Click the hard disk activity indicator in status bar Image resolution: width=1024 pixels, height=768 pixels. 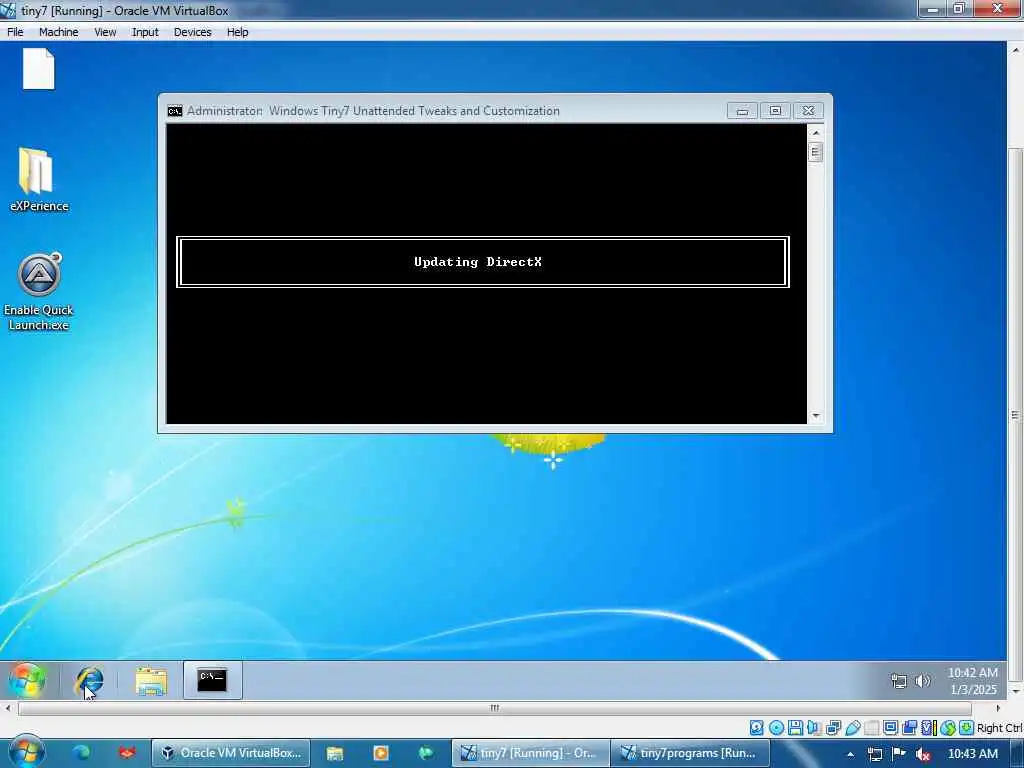(757, 728)
